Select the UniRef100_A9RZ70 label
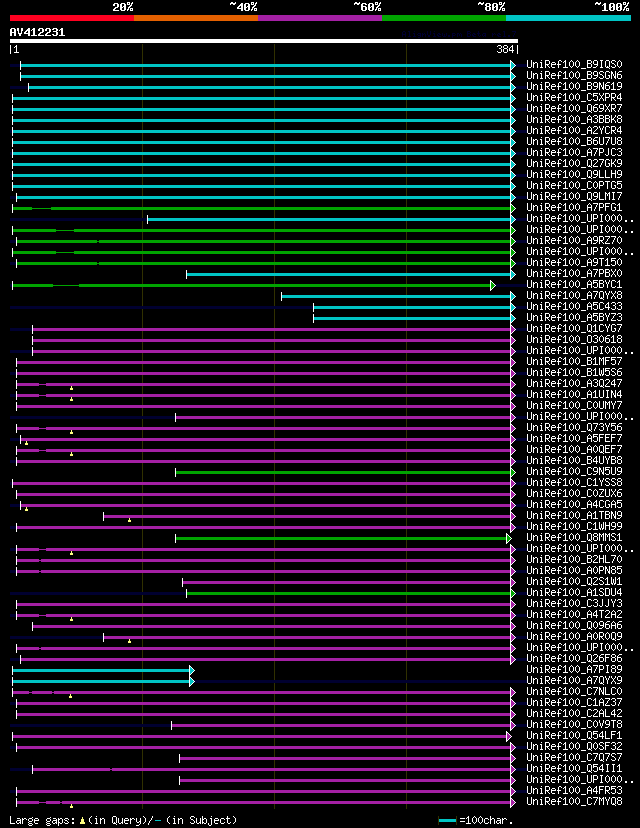The height and width of the screenshot is (828, 640). pos(574,240)
